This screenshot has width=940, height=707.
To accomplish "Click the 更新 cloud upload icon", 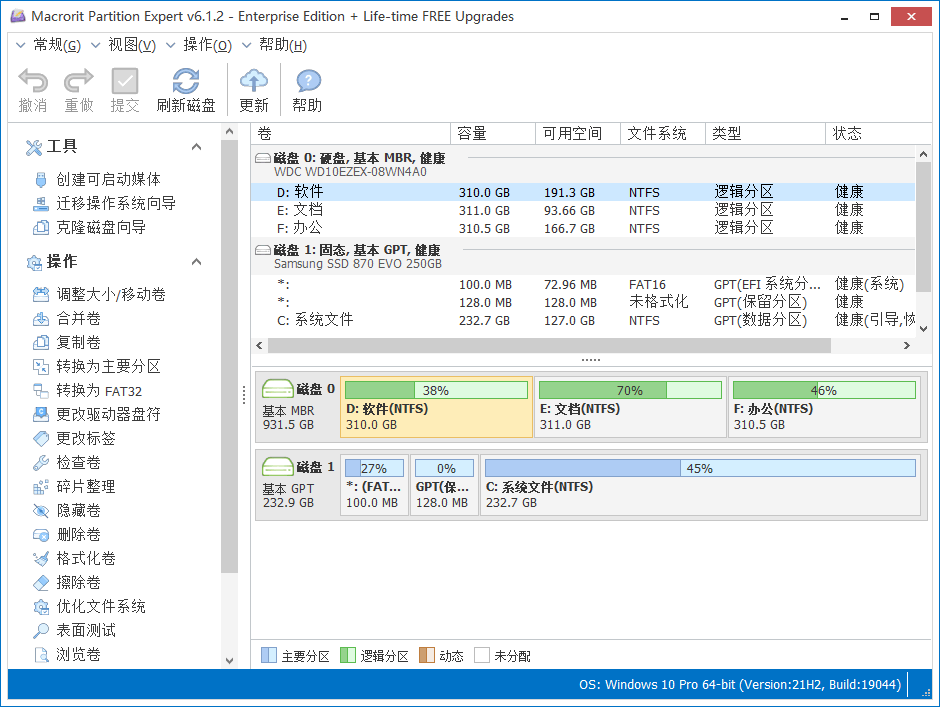I will 254,80.
